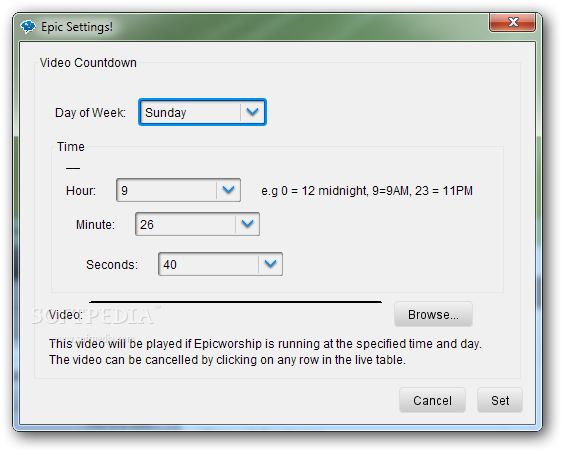Click the Cancel button
The width and height of the screenshot is (563, 452).
432,400
